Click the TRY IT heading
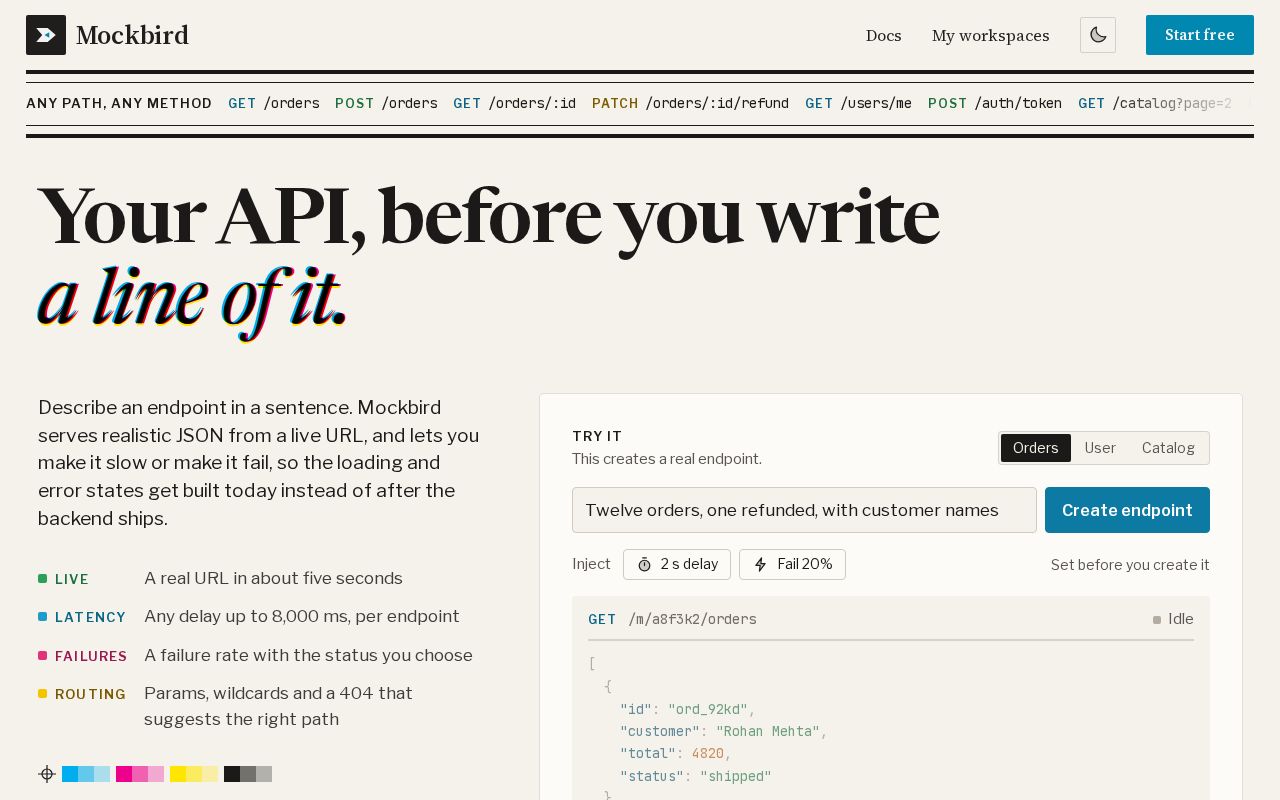Viewport: 1280px width, 800px height. click(x=597, y=436)
